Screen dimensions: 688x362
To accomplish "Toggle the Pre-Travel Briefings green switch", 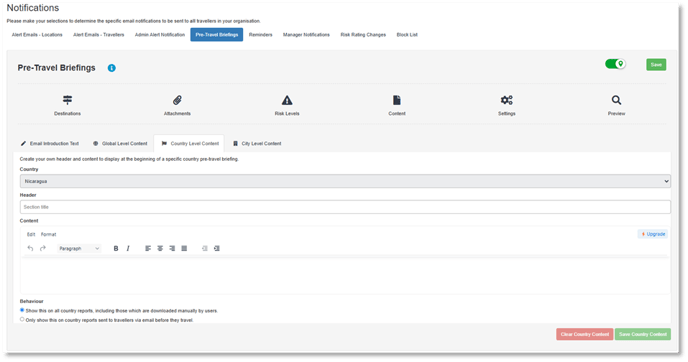I will [615, 64].
